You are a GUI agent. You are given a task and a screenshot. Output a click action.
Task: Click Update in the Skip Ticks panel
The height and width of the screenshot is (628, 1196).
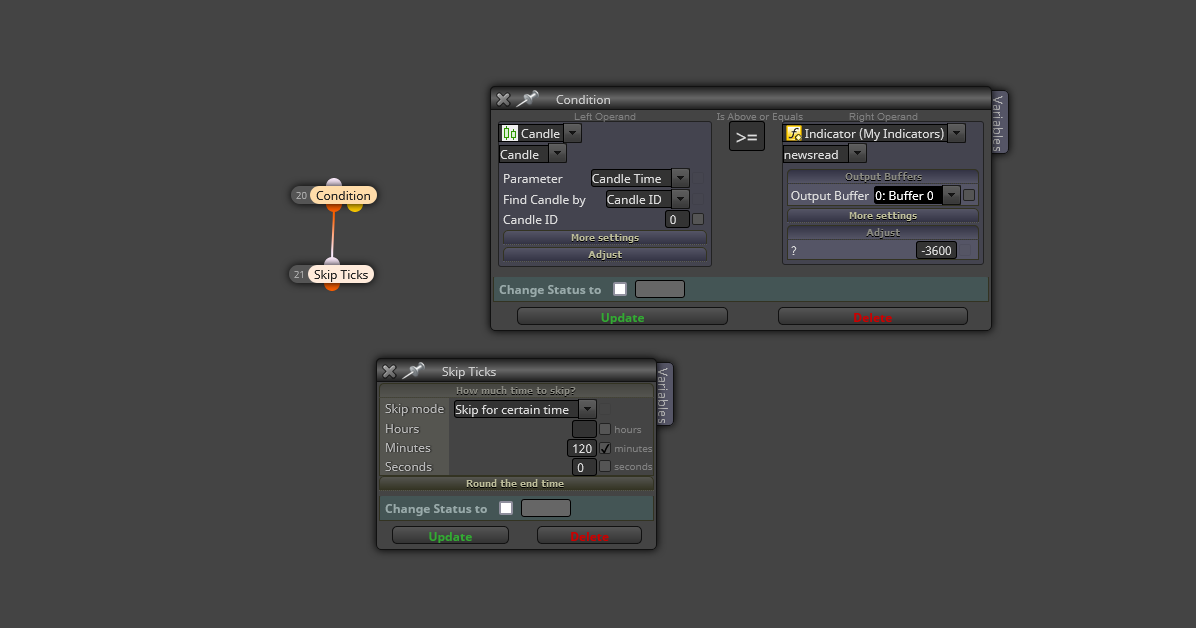[x=450, y=536]
